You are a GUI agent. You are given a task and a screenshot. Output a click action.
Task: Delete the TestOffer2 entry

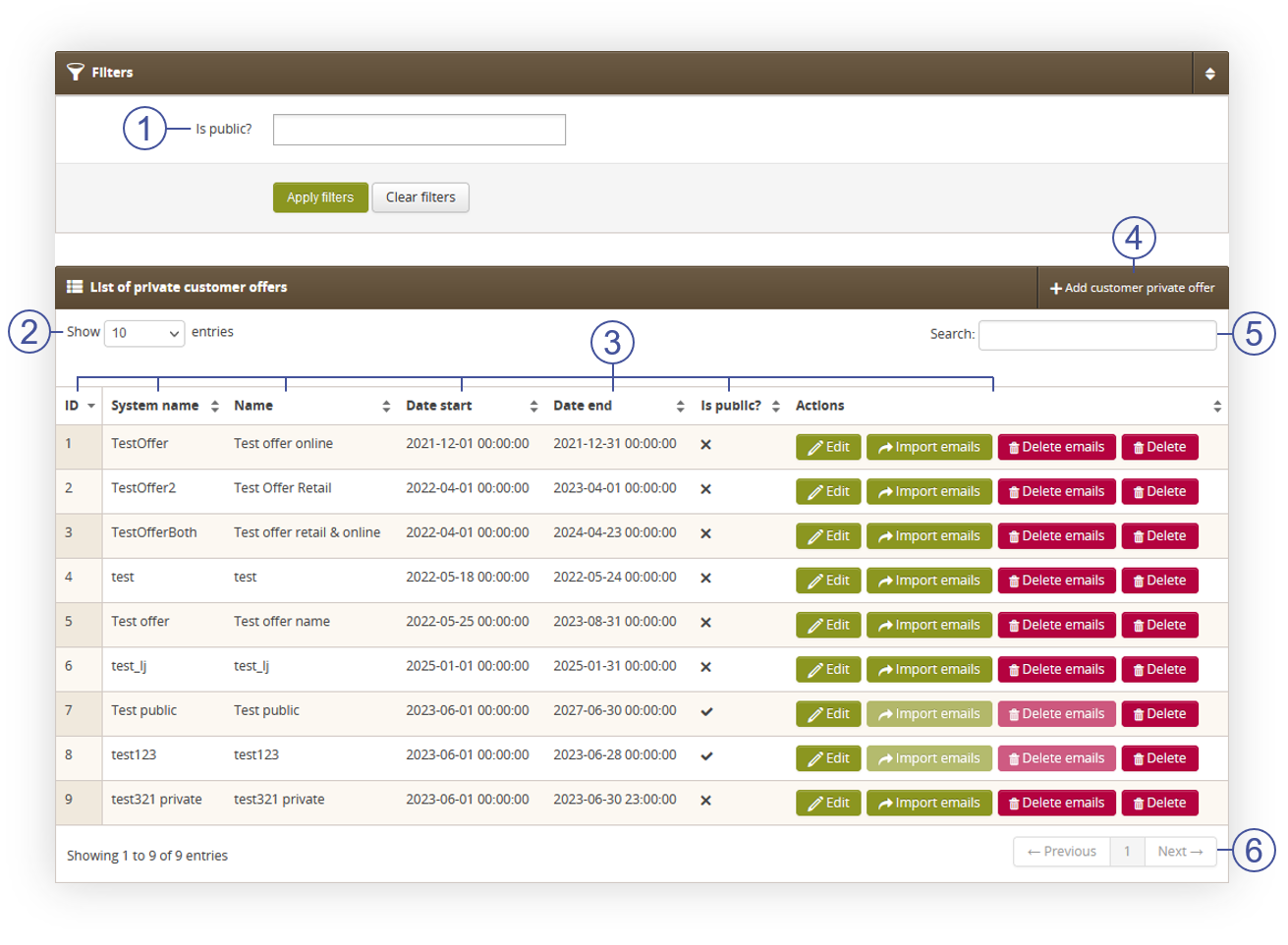tap(1160, 491)
